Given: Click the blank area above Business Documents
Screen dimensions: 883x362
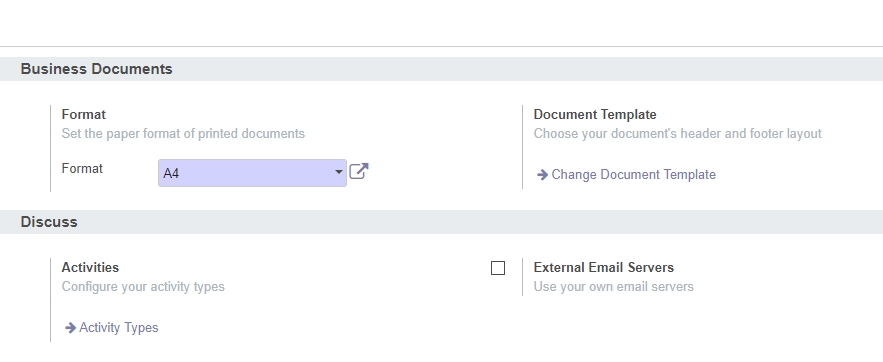Looking at the screenshot, I should [x=442, y=23].
